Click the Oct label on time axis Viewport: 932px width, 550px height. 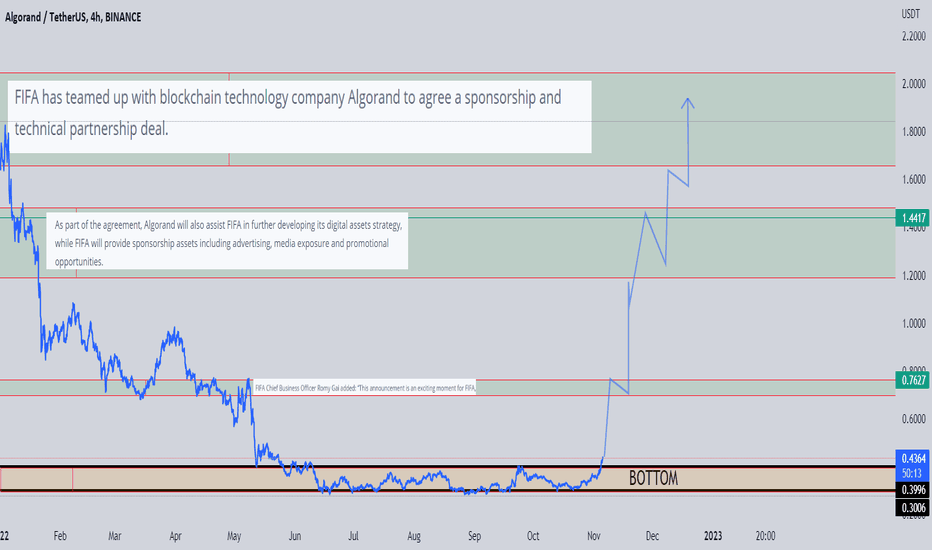533,536
